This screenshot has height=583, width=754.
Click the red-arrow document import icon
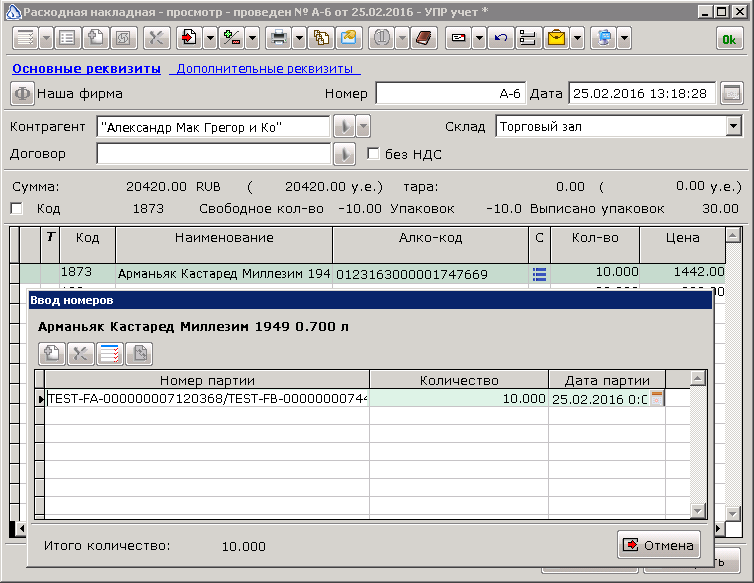pos(189,38)
